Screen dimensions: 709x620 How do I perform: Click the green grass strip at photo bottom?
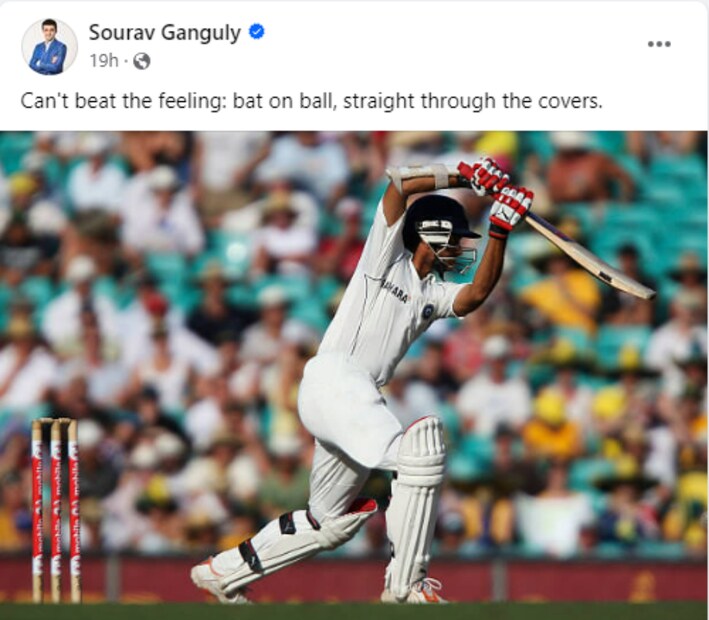(x=354, y=611)
